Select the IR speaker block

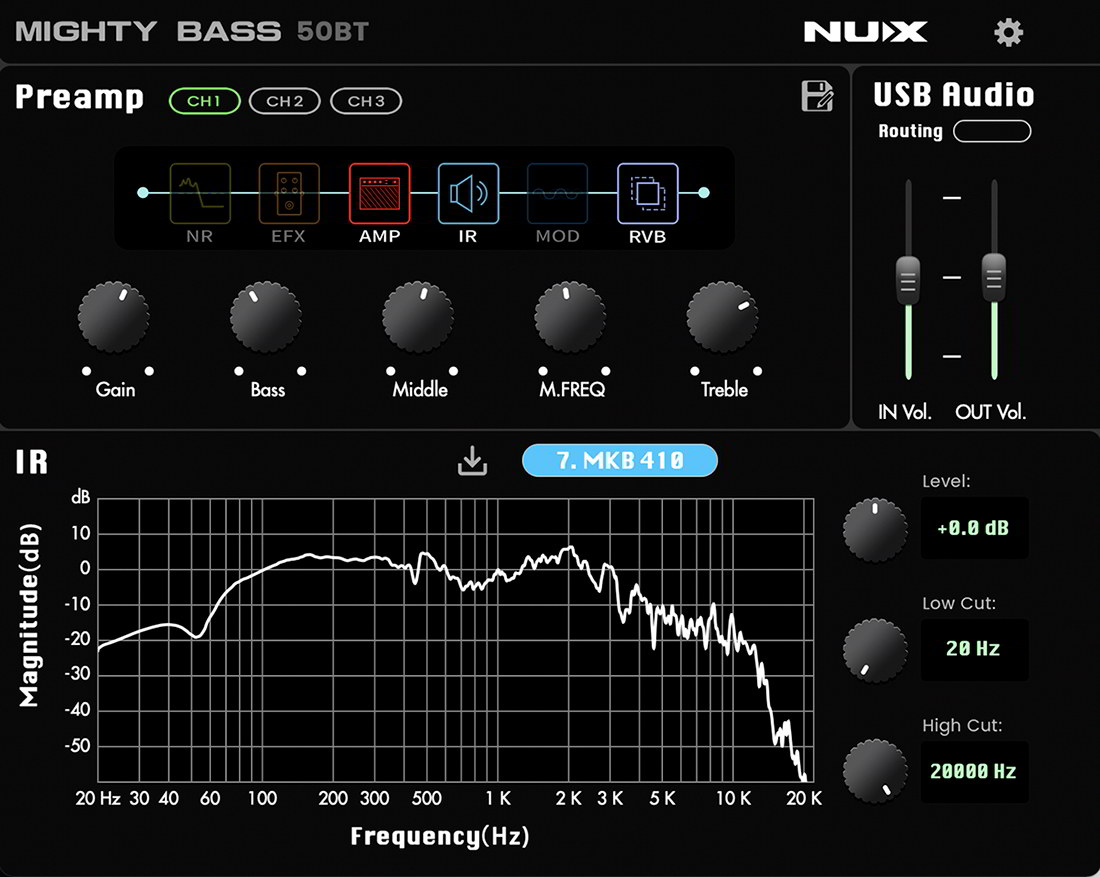(x=468, y=194)
